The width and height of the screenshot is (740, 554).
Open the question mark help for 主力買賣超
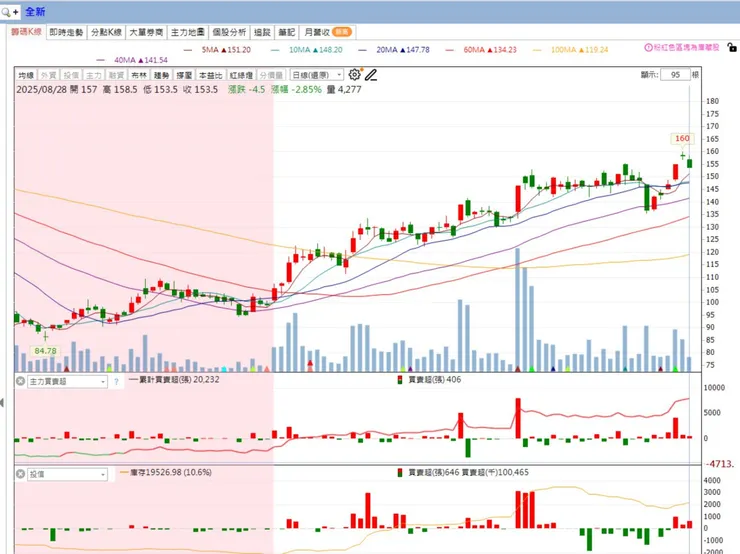tap(116, 382)
